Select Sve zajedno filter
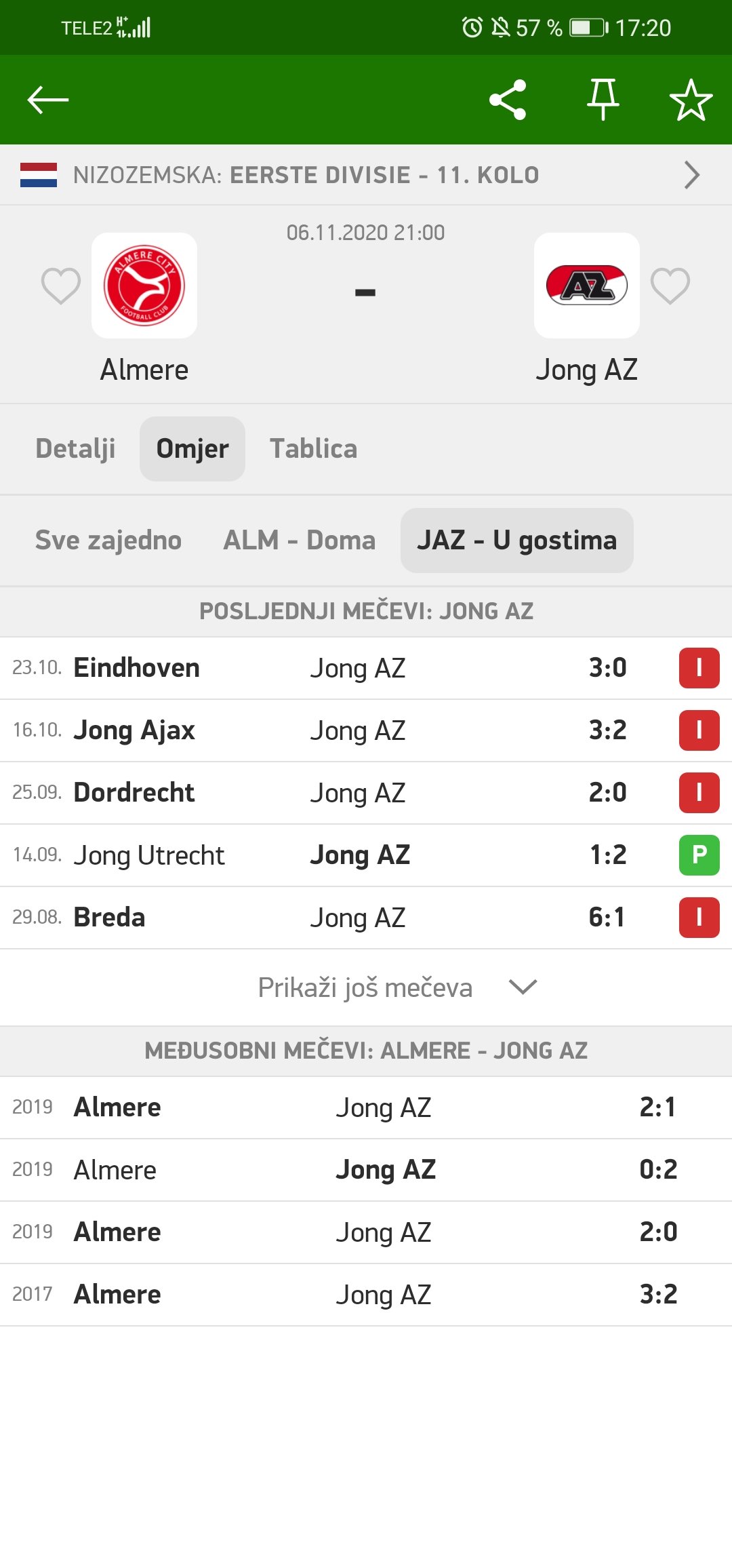 coord(108,541)
